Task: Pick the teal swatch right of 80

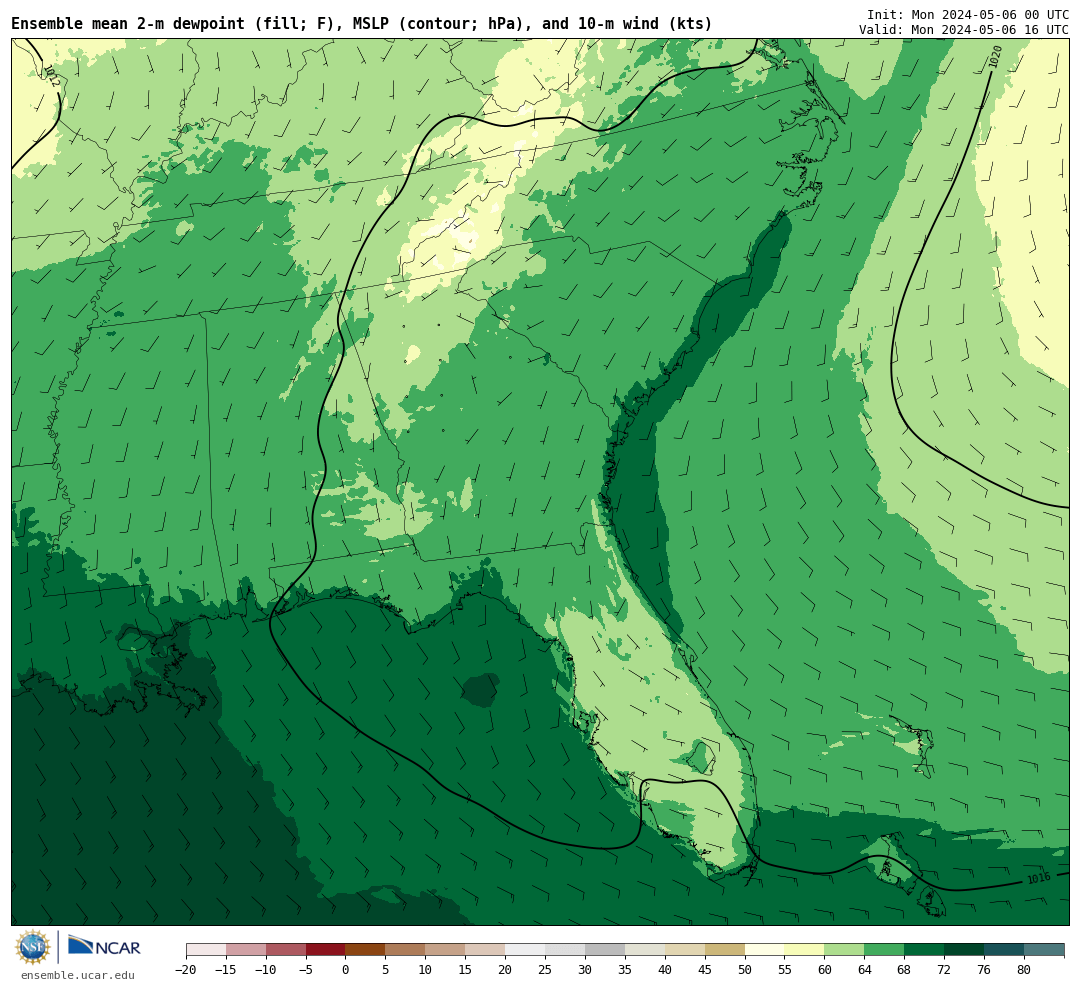Action: coord(1044,950)
